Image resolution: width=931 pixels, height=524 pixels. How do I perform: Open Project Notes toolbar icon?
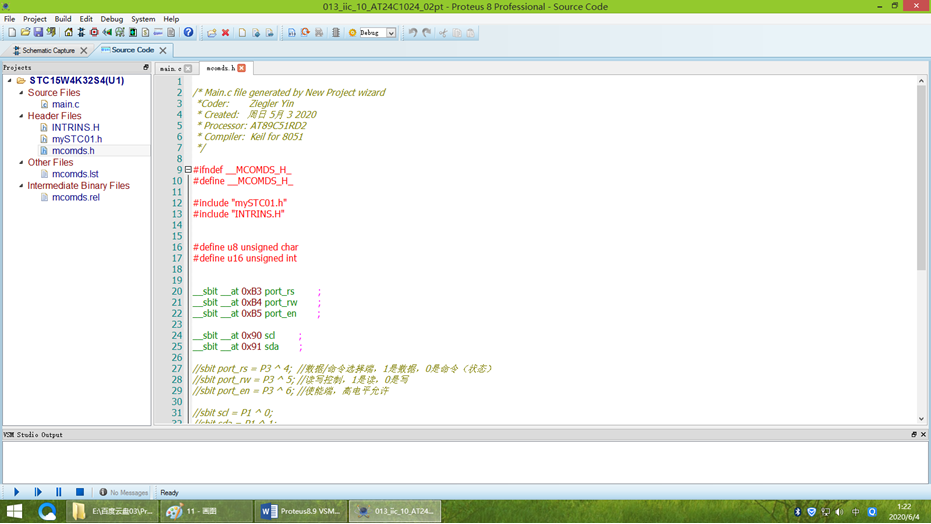[x=171, y=33]
